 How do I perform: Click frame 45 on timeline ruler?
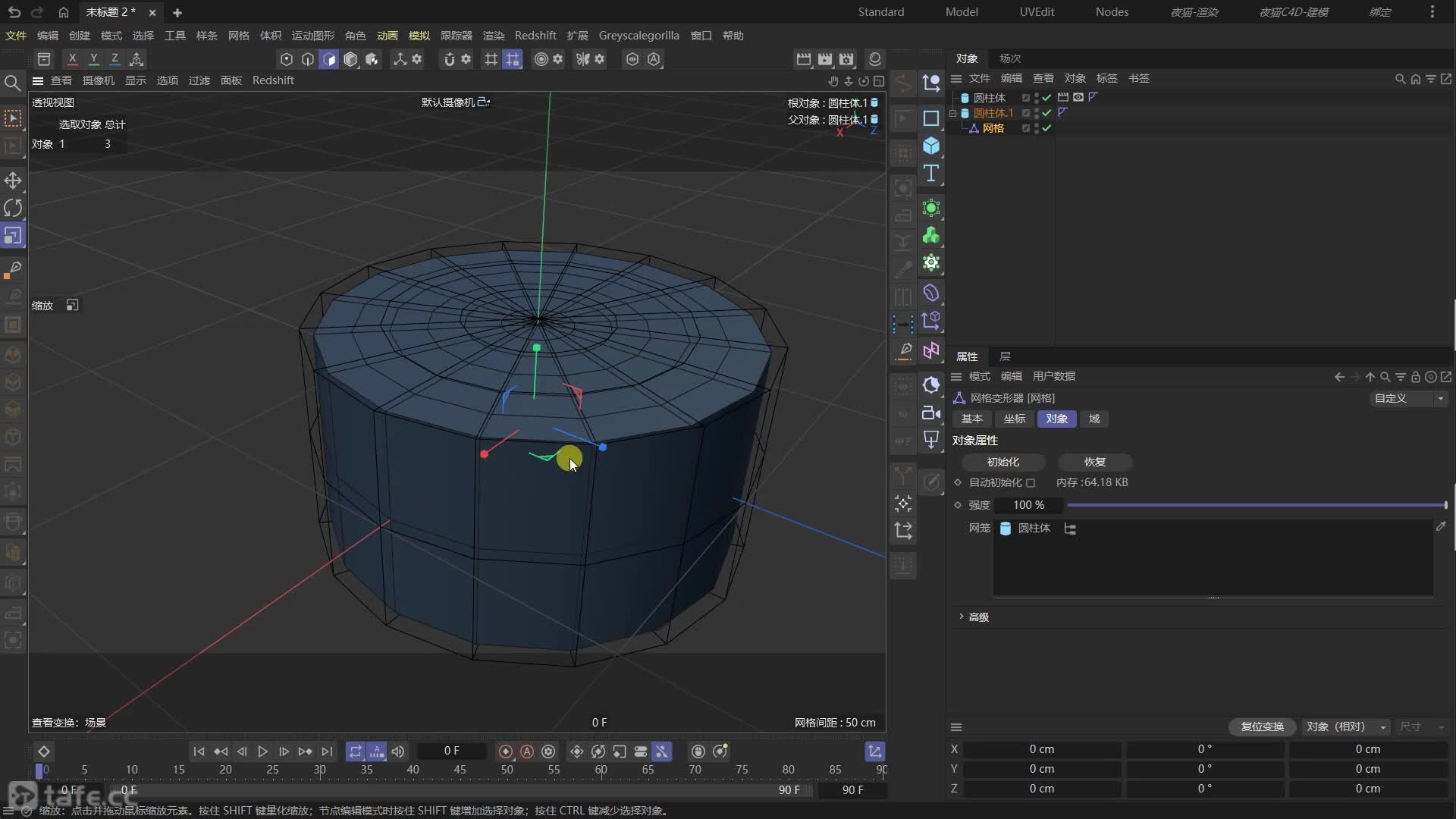(460, 770)
